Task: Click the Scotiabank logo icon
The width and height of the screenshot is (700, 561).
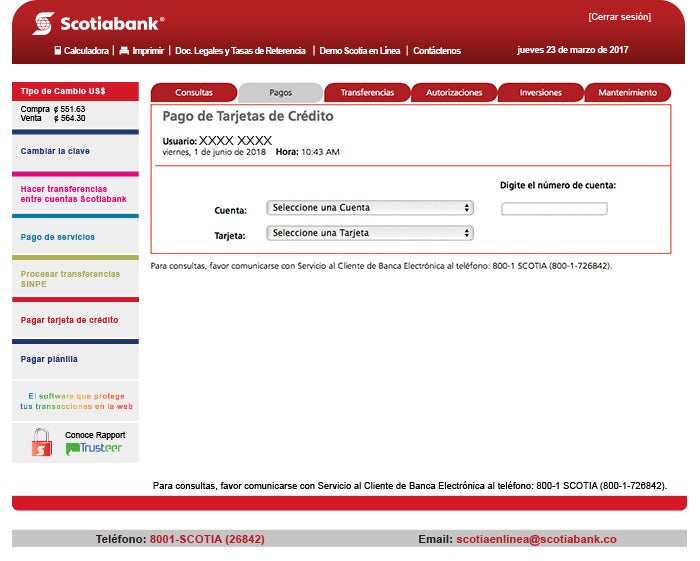Action: point(43,23)
